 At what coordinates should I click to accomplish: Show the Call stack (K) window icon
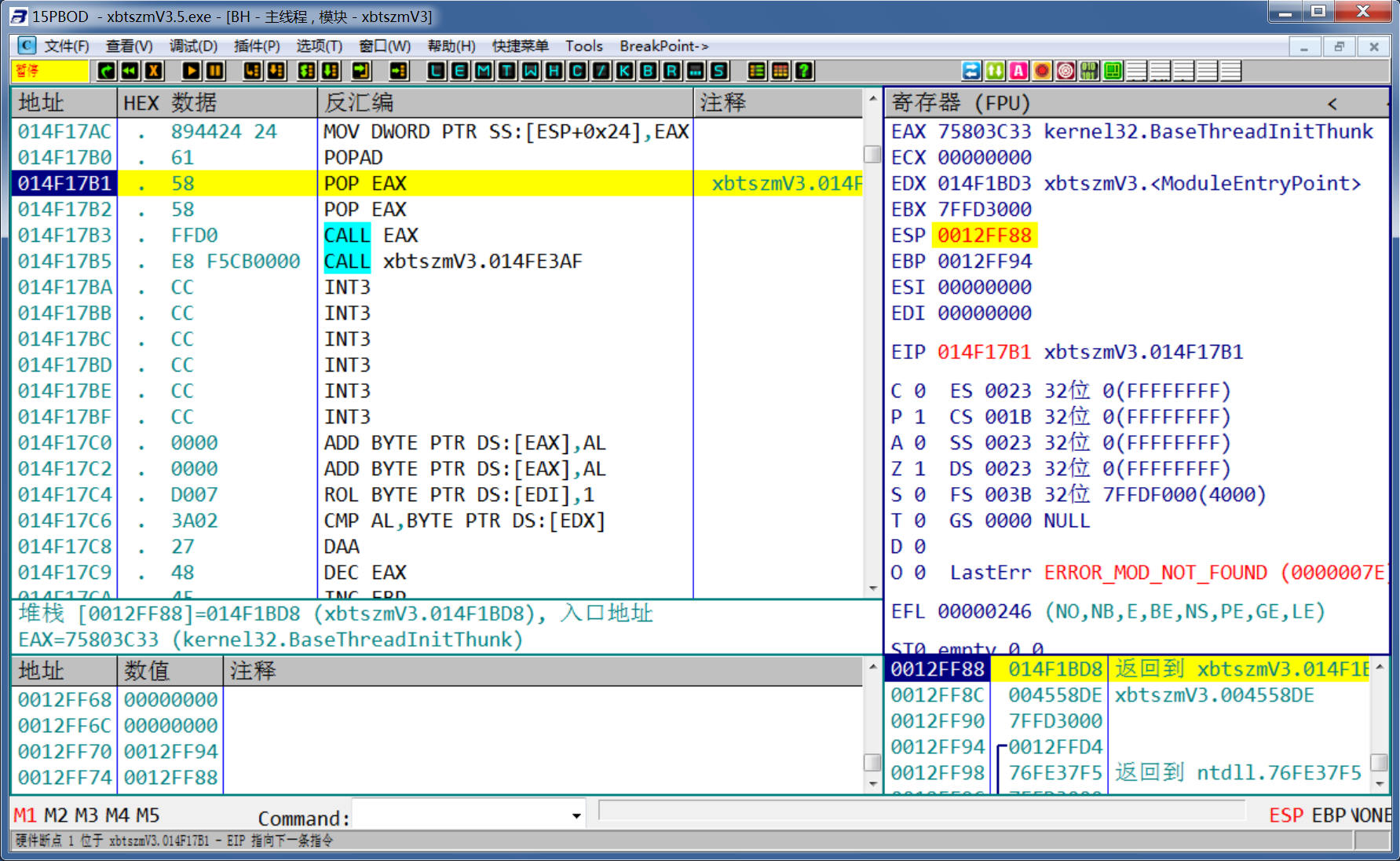point(625,71)
